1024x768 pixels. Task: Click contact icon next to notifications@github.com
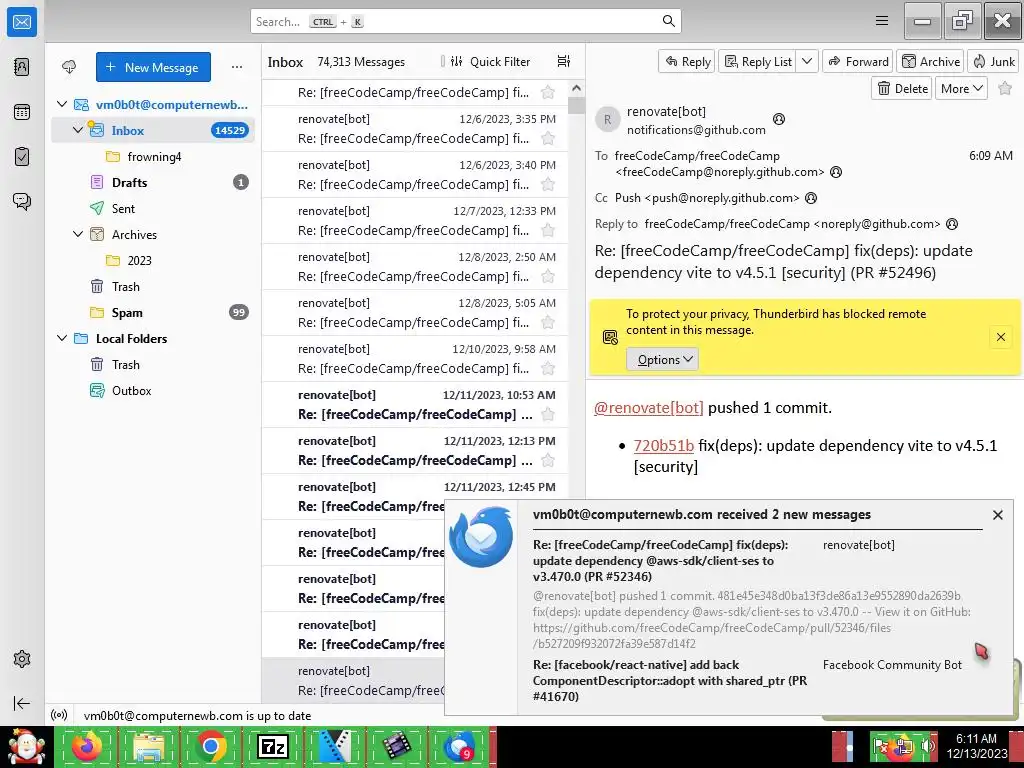(x=778, y=119)
